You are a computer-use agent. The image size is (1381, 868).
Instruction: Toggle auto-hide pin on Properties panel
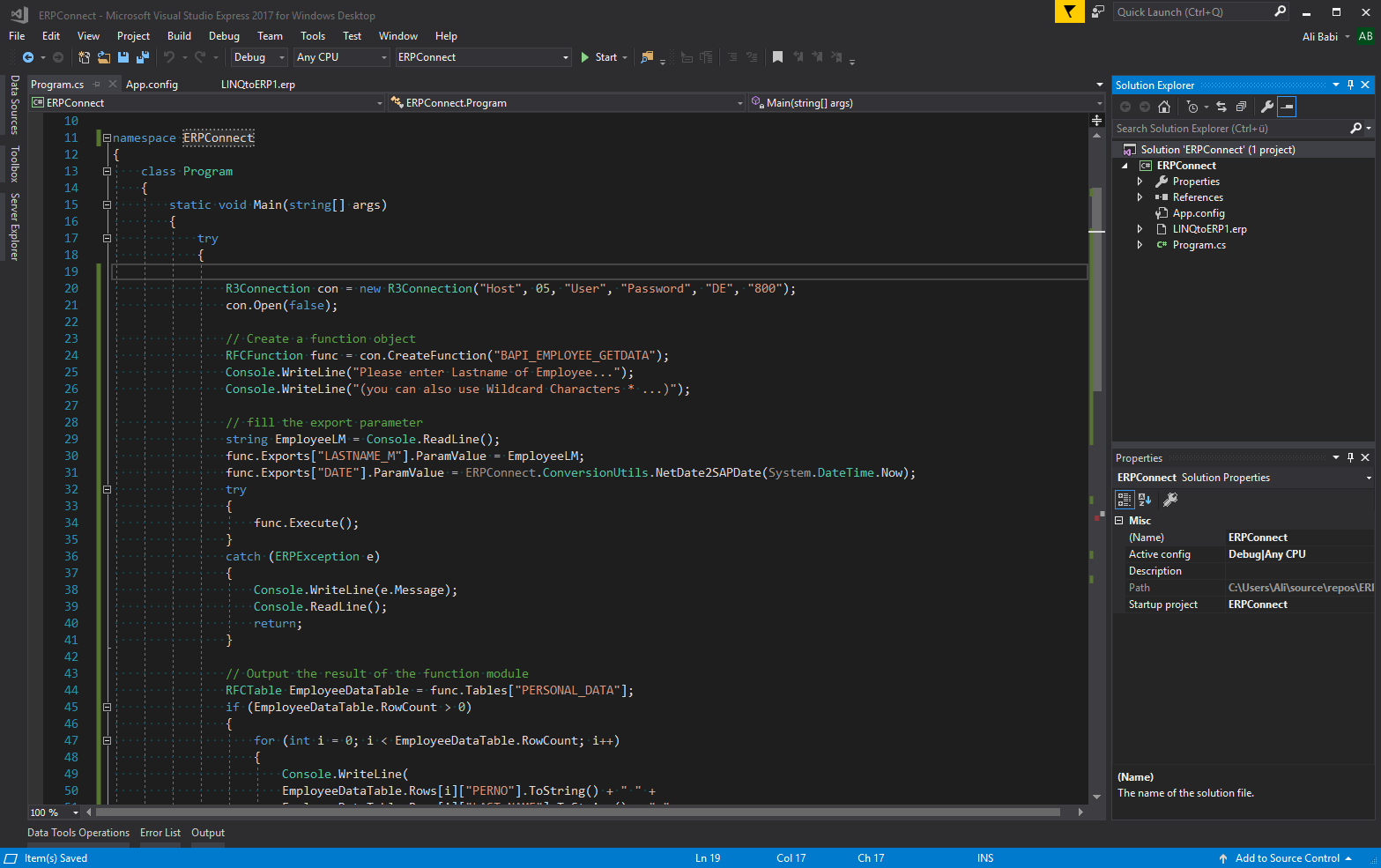point(1350,458)
